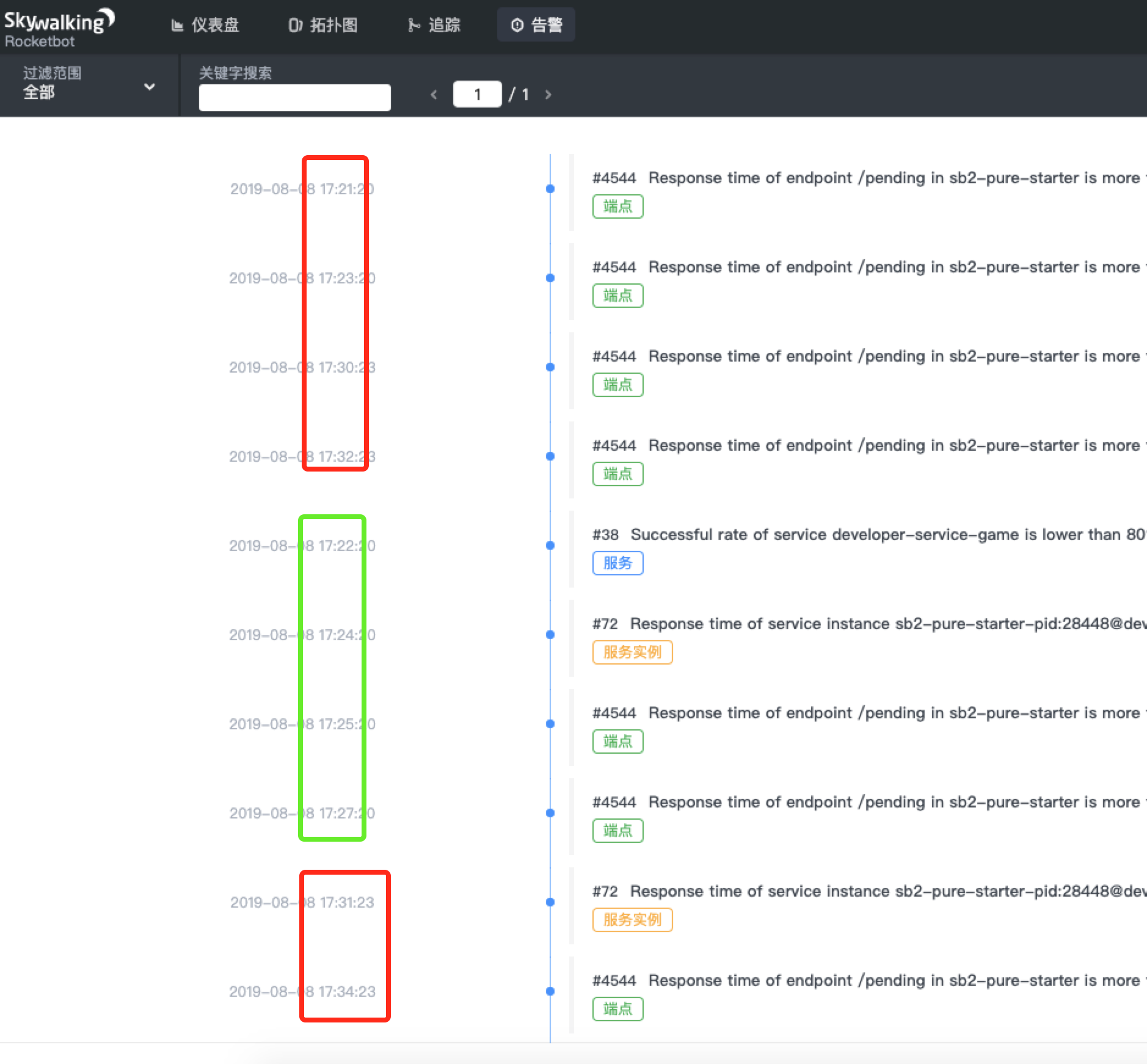The height and width of the screenshot is (1064, 1147).
Task: Click the total page count "/ 1"
Action: pos(519,95)
